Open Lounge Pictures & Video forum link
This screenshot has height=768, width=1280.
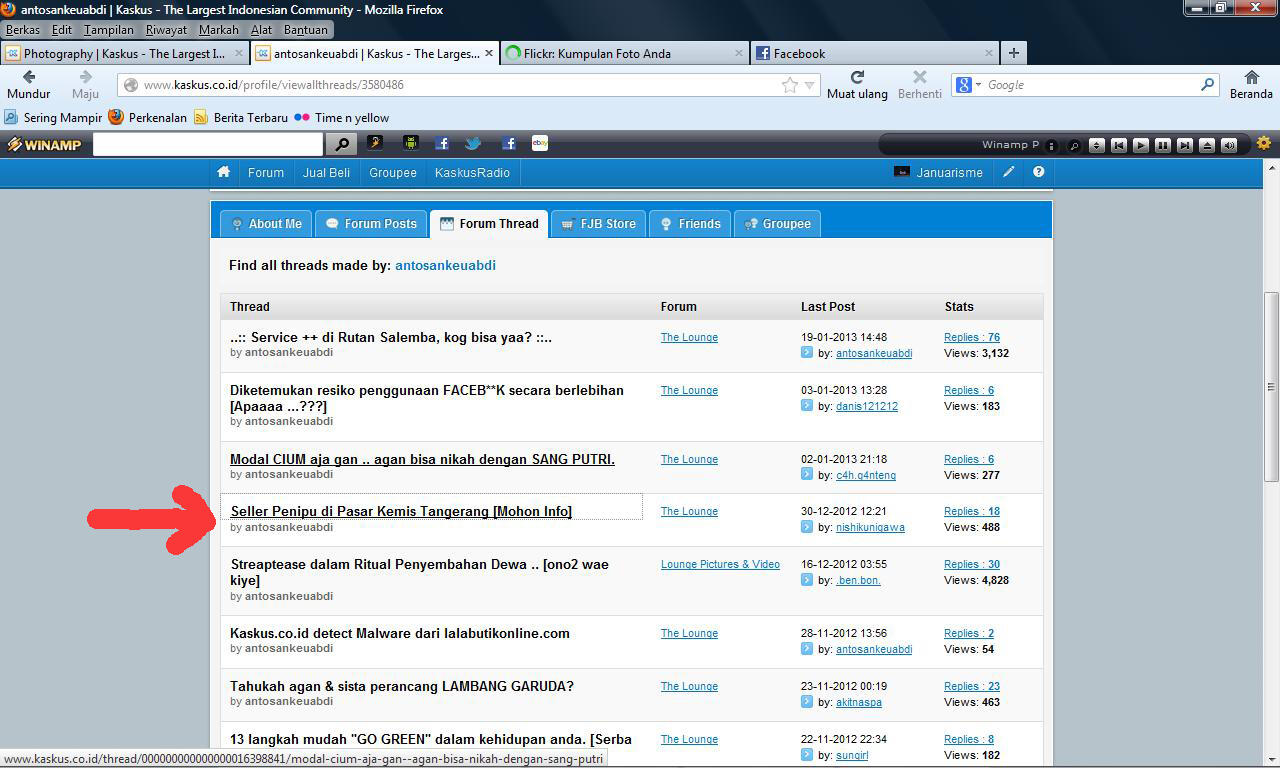720,564
